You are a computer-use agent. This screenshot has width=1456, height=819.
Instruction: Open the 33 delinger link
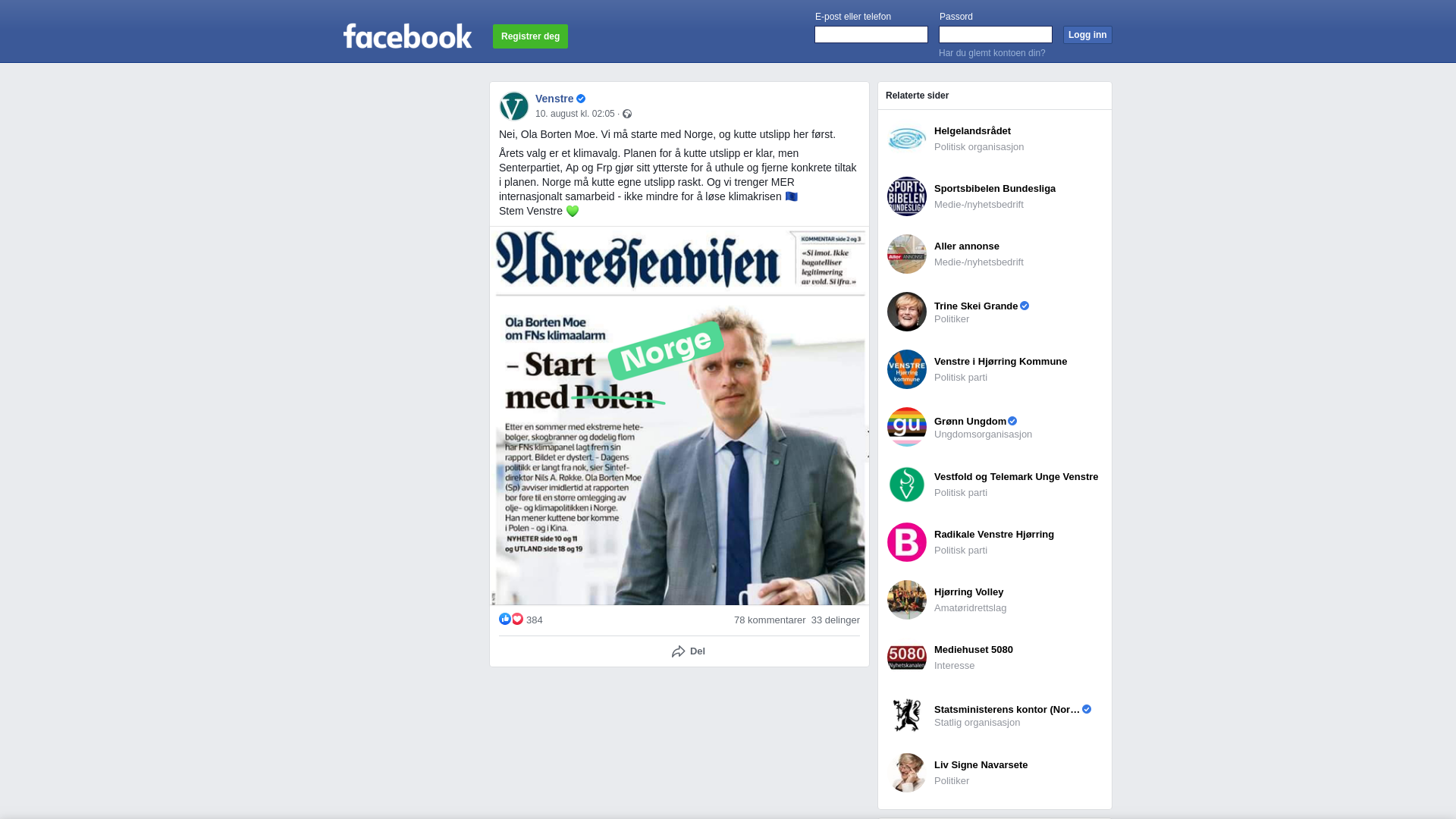(x=836, y=620)
